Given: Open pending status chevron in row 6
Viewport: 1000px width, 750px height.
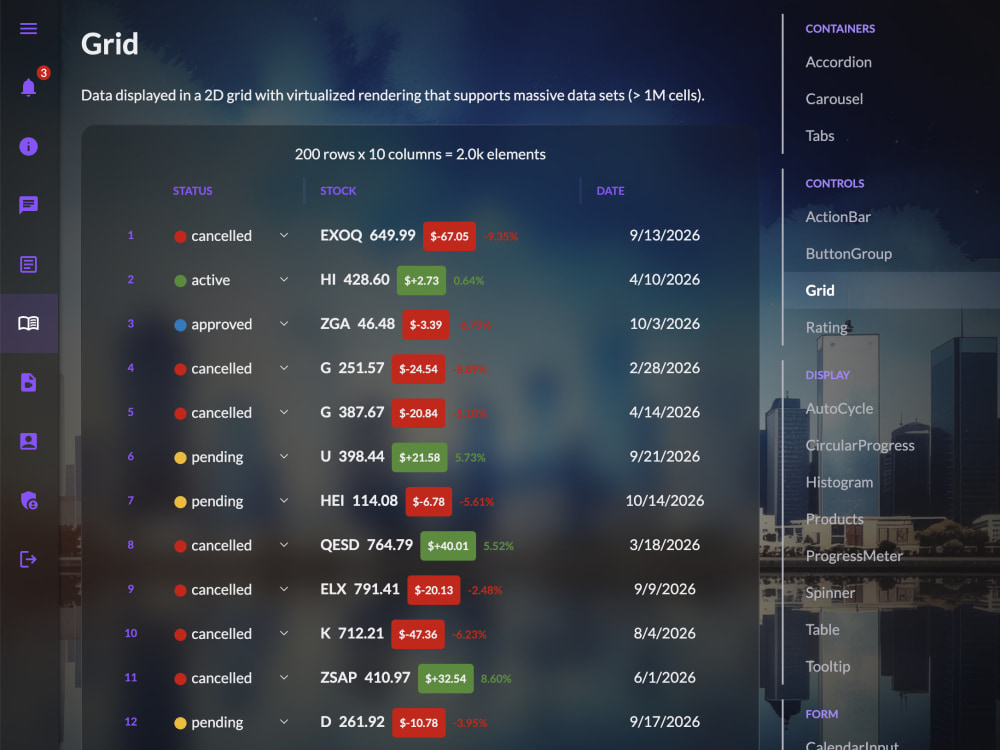Looking at the screenshot, I should coord(284,456).
